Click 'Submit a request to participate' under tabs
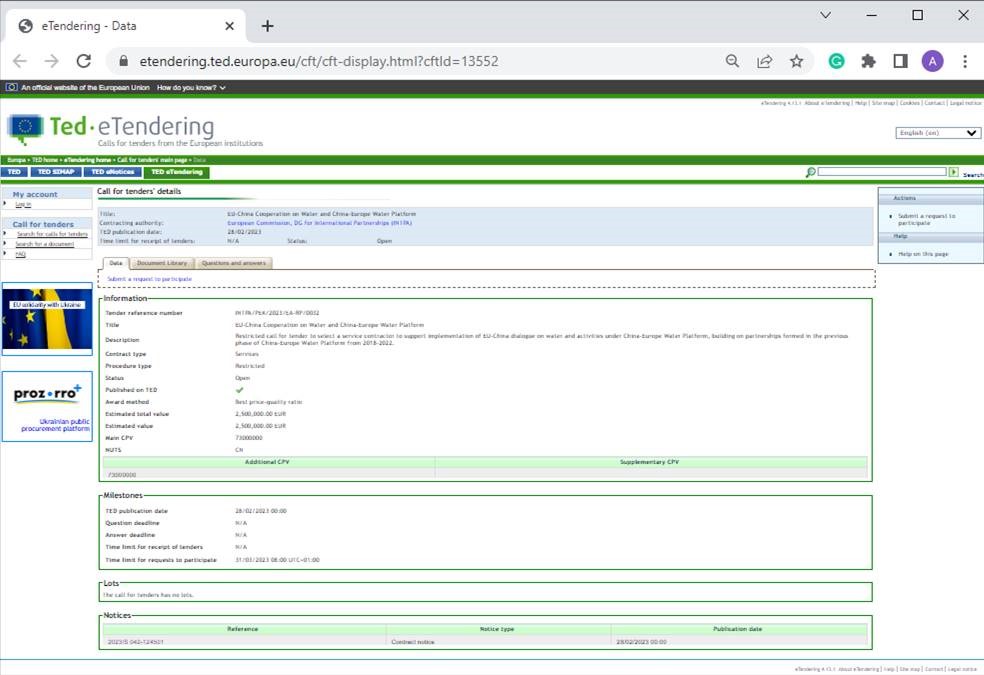The height and width of the screenshot is (675, 984). tap(149, 279)
